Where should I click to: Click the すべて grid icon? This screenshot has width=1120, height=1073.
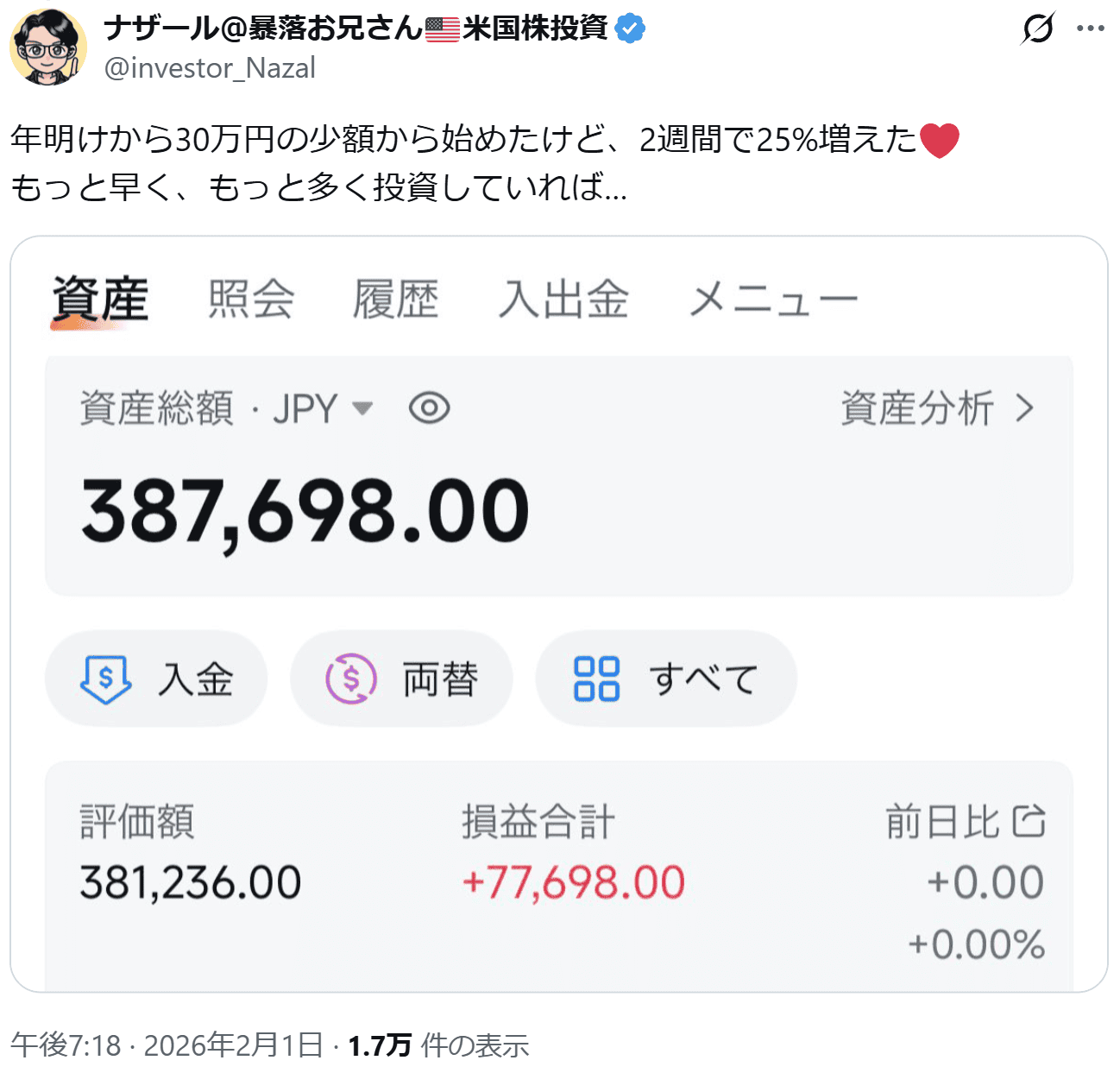[596, 679]
